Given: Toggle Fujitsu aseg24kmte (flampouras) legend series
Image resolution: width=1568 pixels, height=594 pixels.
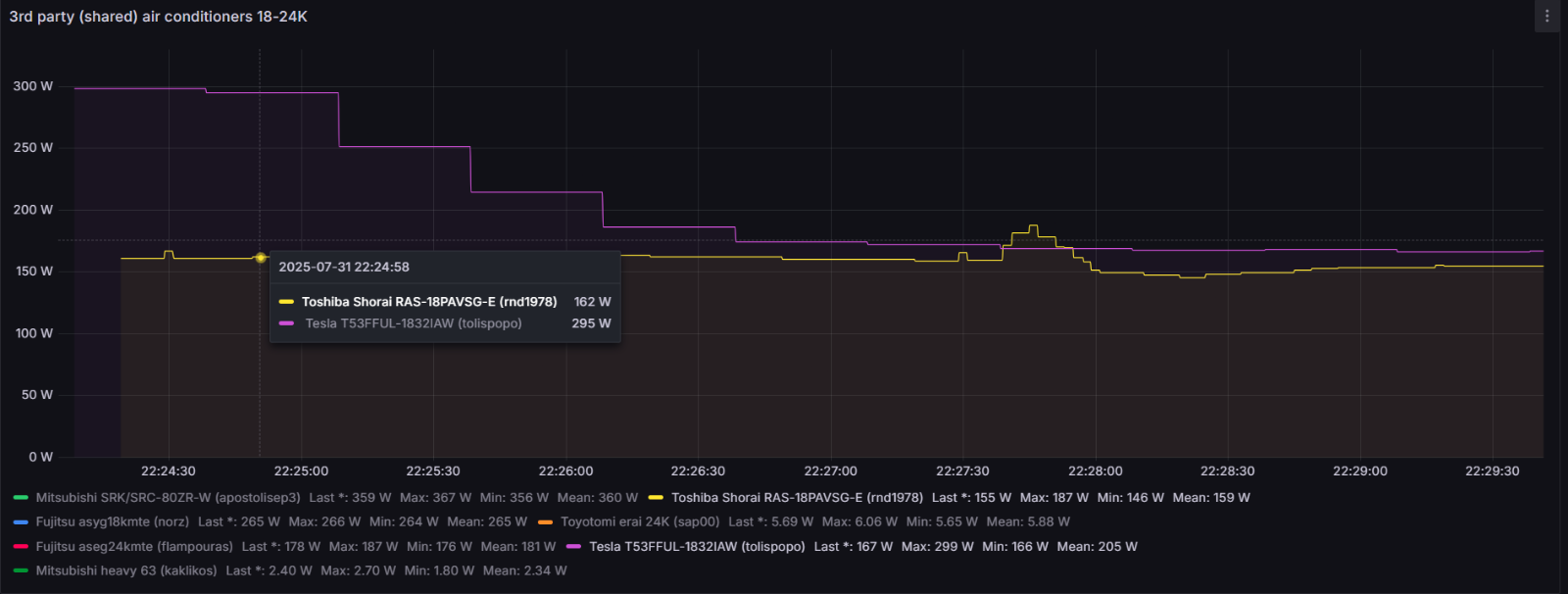Looking at the screenshot, I should point(134,547).
